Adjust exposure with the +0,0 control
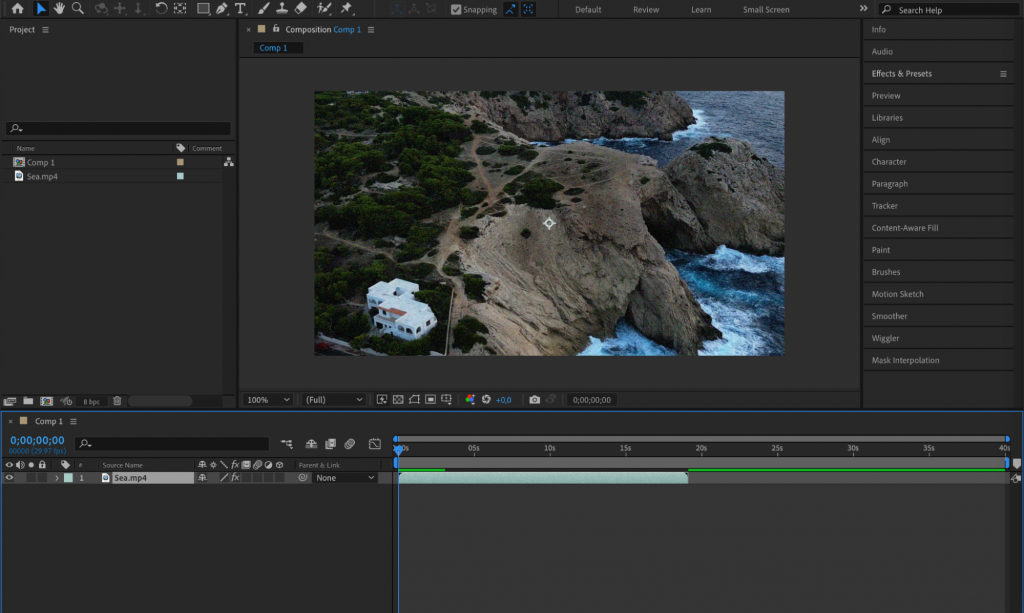This screenshot has width=1024, height=613. pyautogui.click(x=503, y=400)
